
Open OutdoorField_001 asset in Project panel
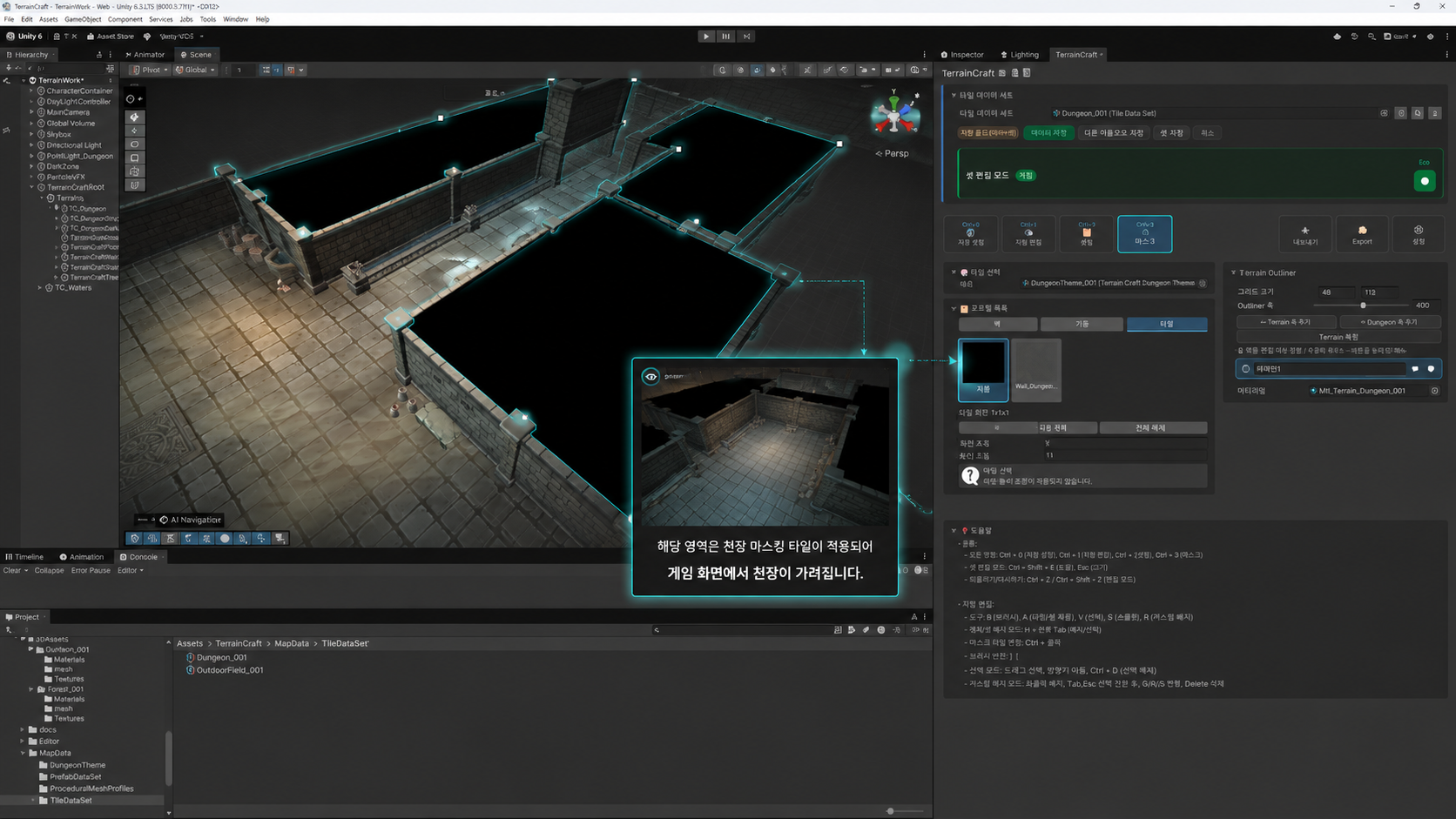coord(225,670)
